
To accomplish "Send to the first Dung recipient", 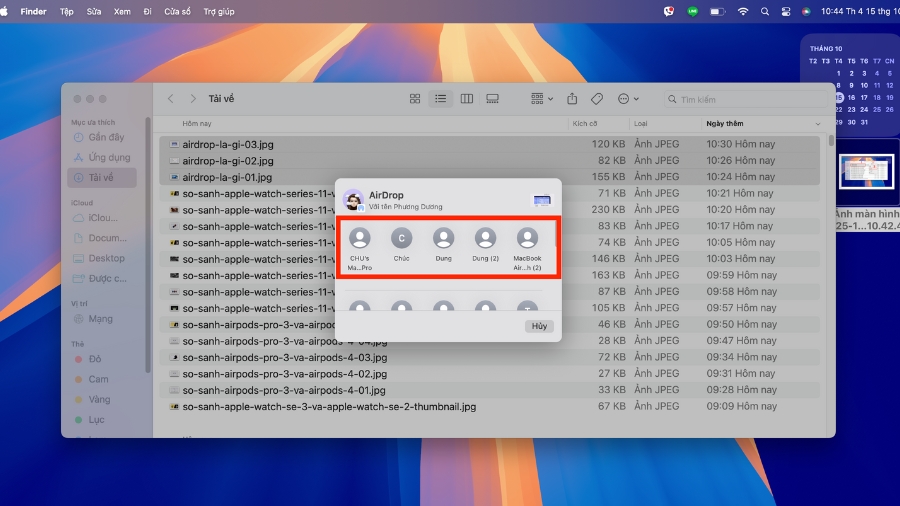I will coord(444,239).
